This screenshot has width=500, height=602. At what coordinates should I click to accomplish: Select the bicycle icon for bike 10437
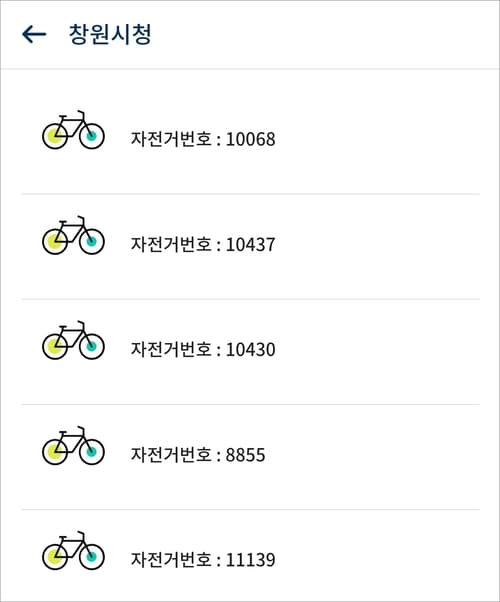[x=73, y=235]
